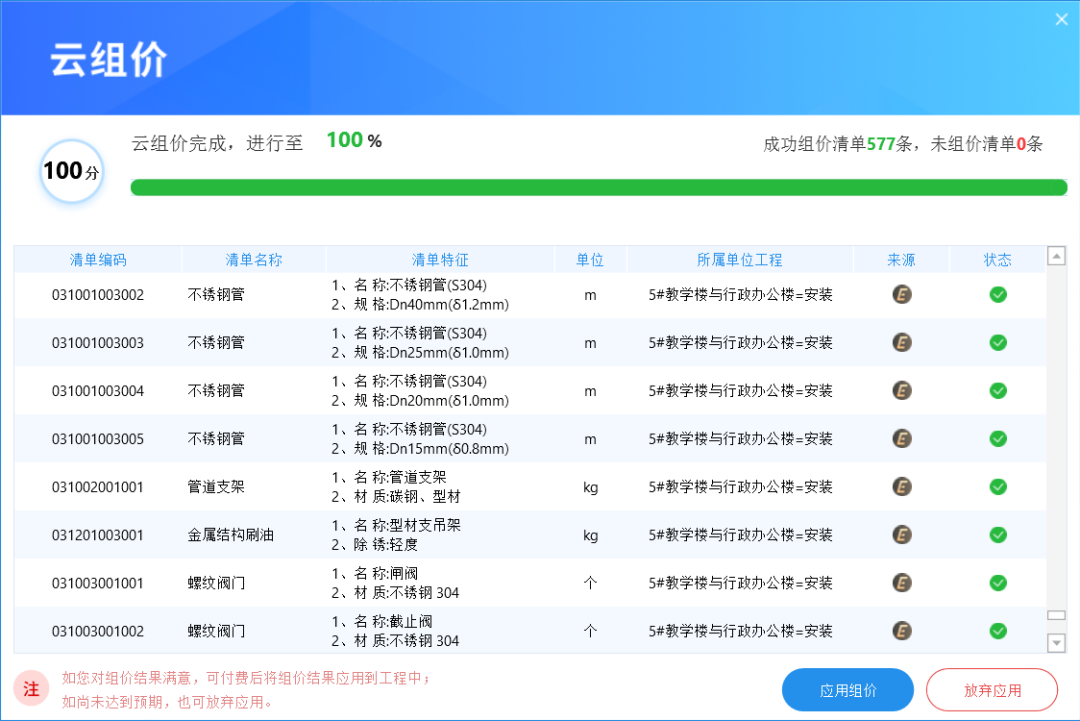The height and width of the screenshot is (721, 1080).
Task: Click the 应用组价 button
Action: tap(848, 690)
